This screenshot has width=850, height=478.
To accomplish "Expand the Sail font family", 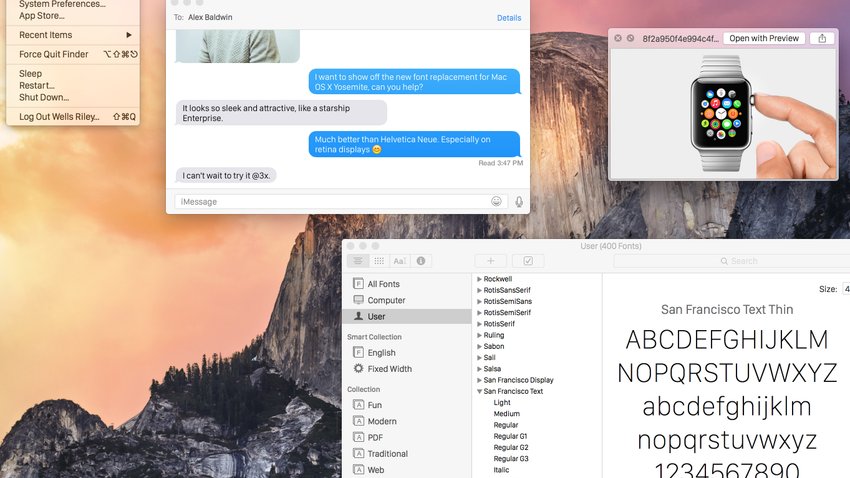I will tap(479, 358).
